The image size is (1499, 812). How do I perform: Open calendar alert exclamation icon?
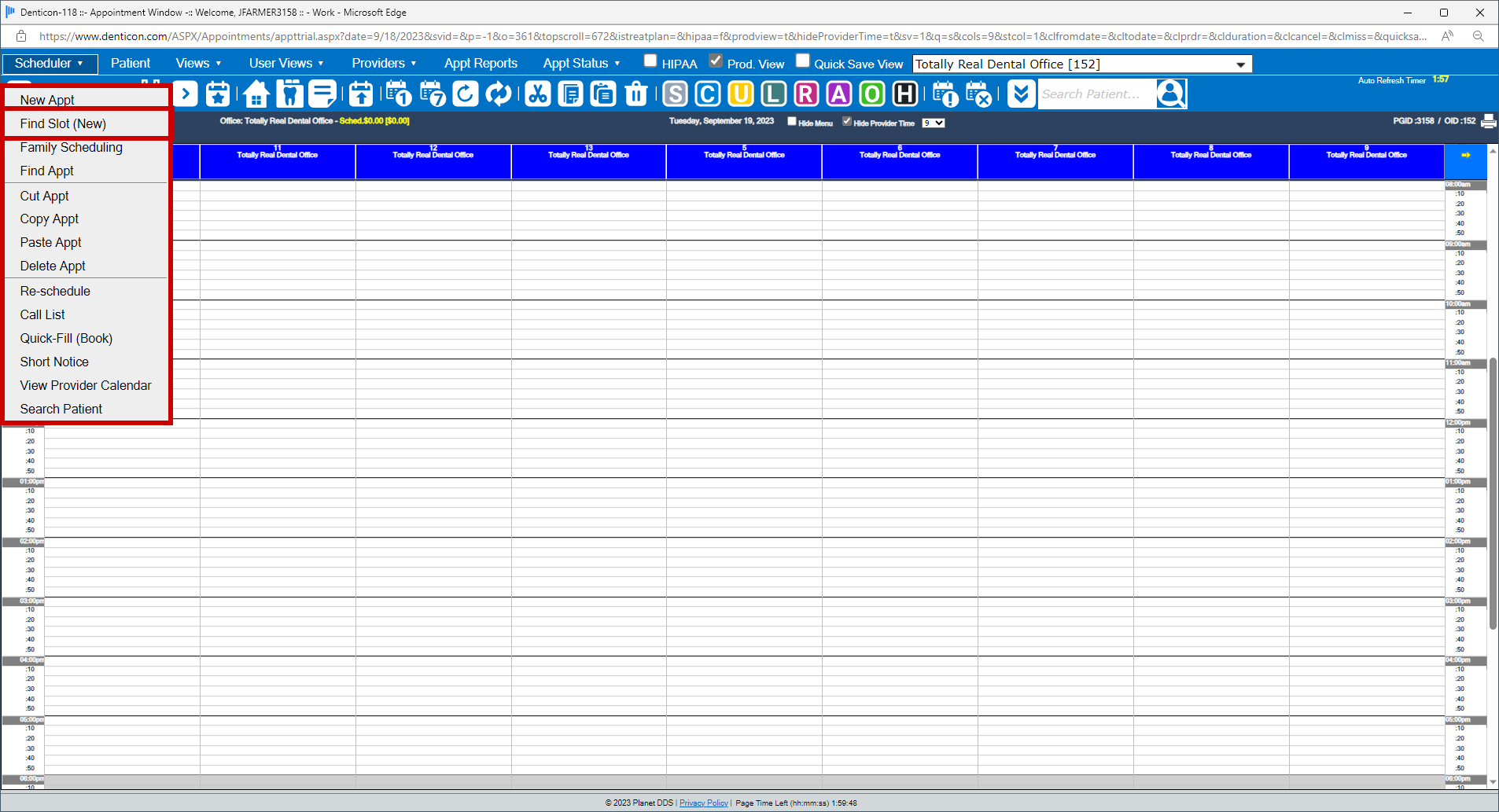click(945, 94)
